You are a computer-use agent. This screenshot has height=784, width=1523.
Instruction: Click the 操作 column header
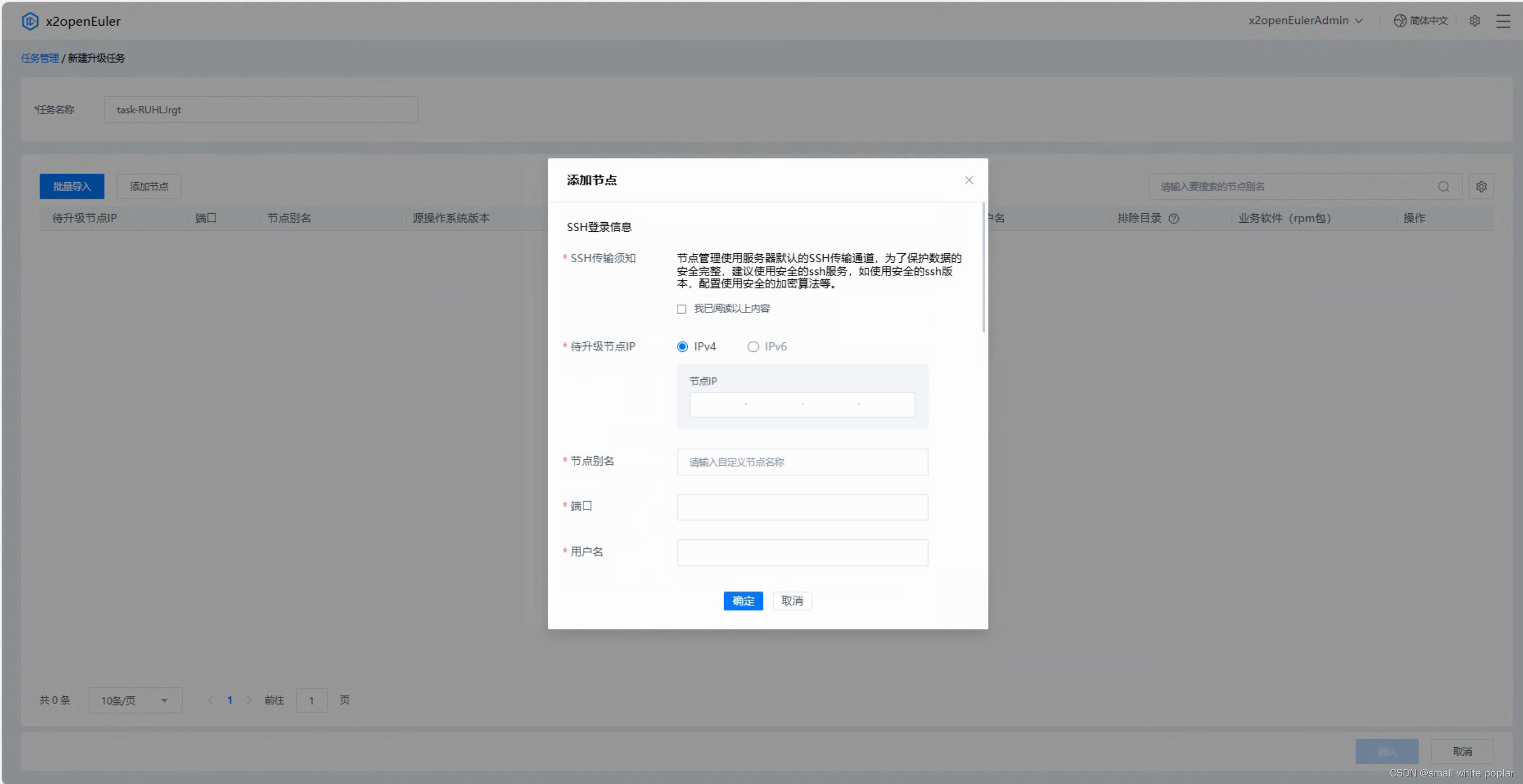(1414, 218)
